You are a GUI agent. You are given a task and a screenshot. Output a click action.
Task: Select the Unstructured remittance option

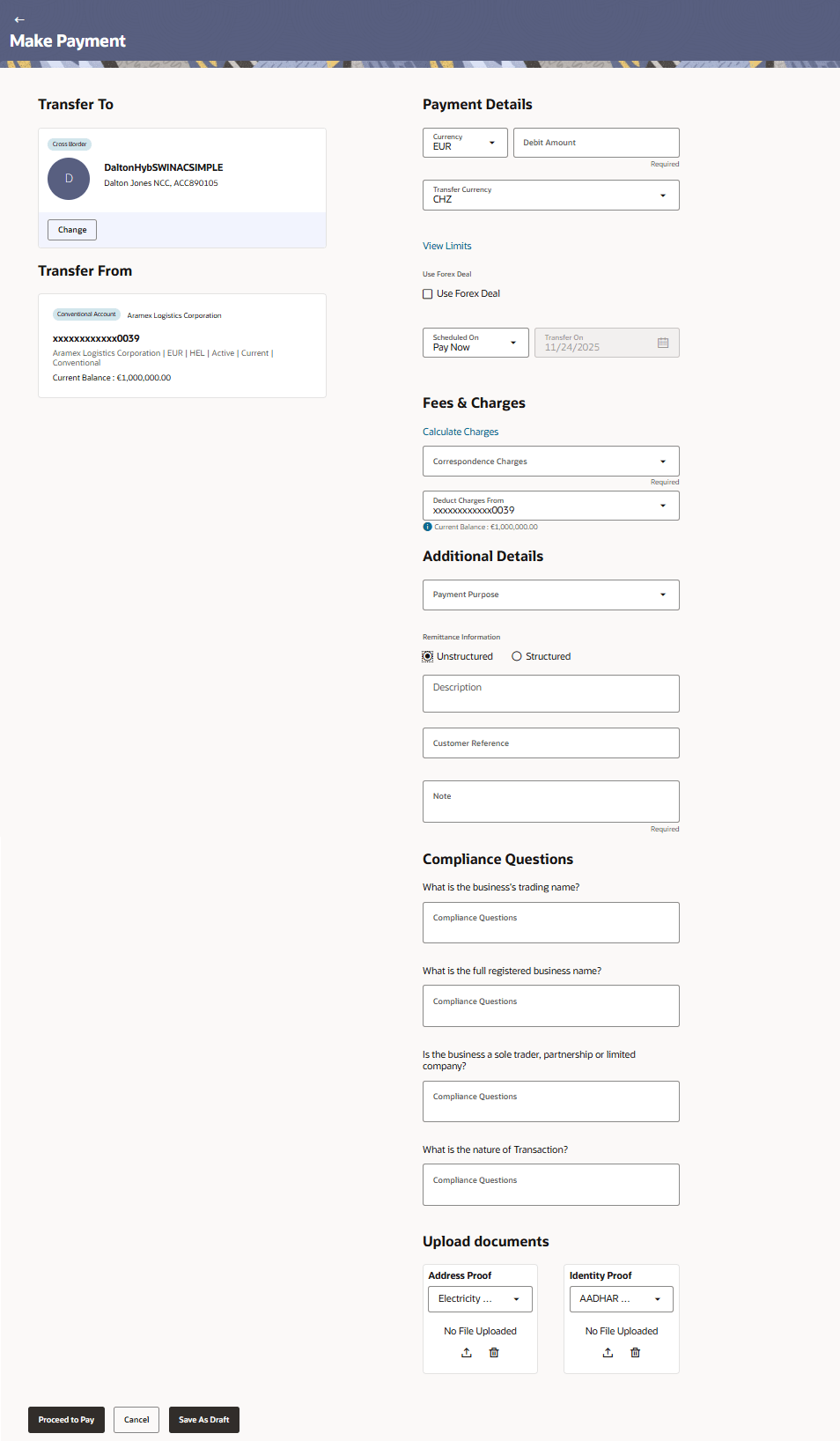click(x=428, y=656)
